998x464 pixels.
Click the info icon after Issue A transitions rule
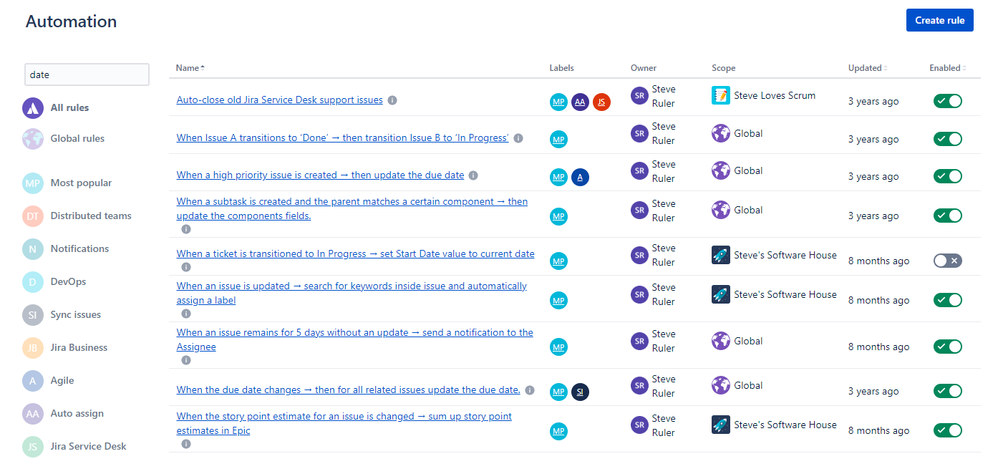point(518,138)
